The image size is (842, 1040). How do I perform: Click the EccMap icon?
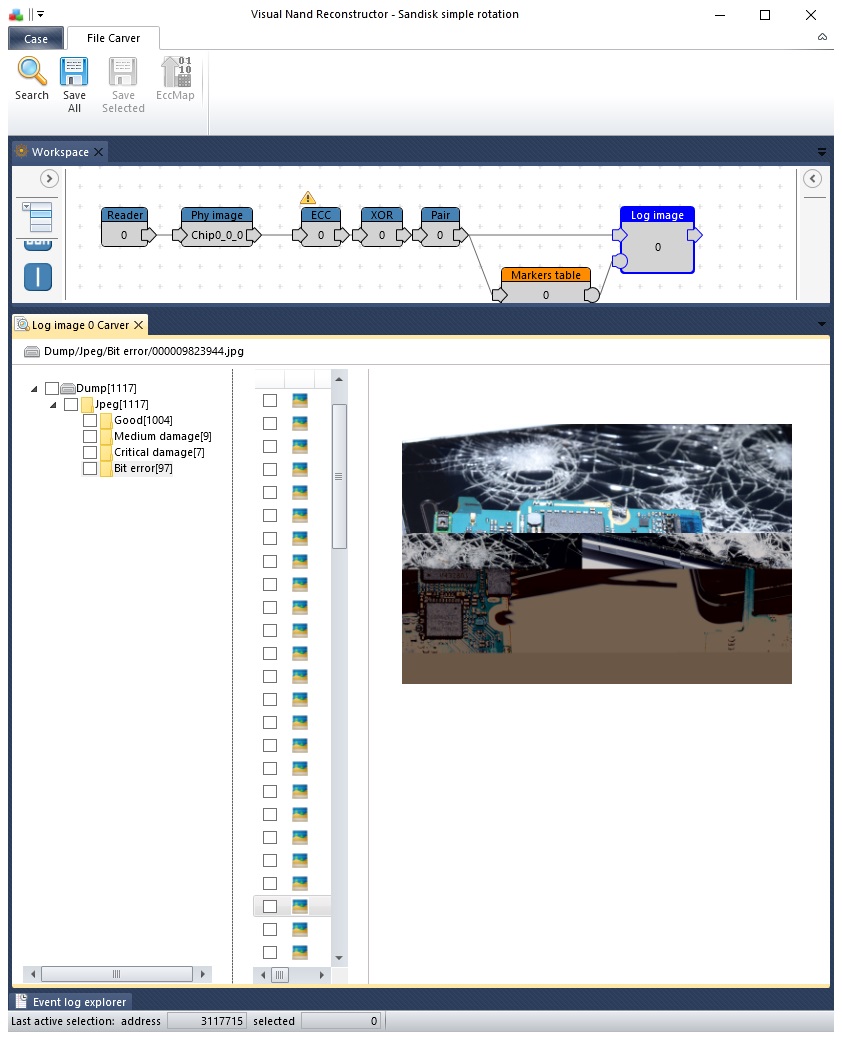pyautogui.click(x=176, y=71)
